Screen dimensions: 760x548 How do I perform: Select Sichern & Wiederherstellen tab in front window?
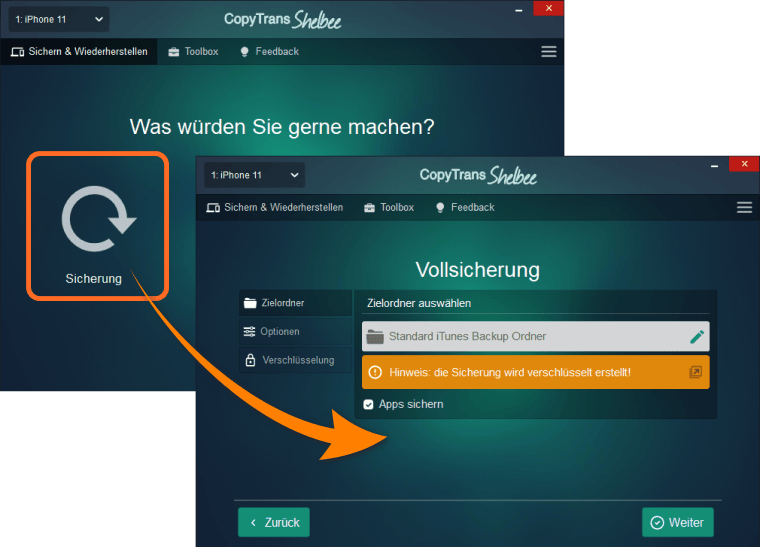pyautogui.click(x=275, y=207)
